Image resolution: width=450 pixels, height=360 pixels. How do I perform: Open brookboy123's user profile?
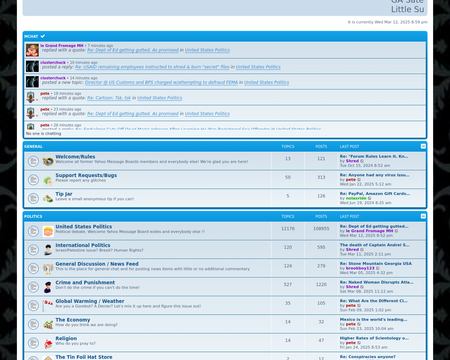click(360, 268)
